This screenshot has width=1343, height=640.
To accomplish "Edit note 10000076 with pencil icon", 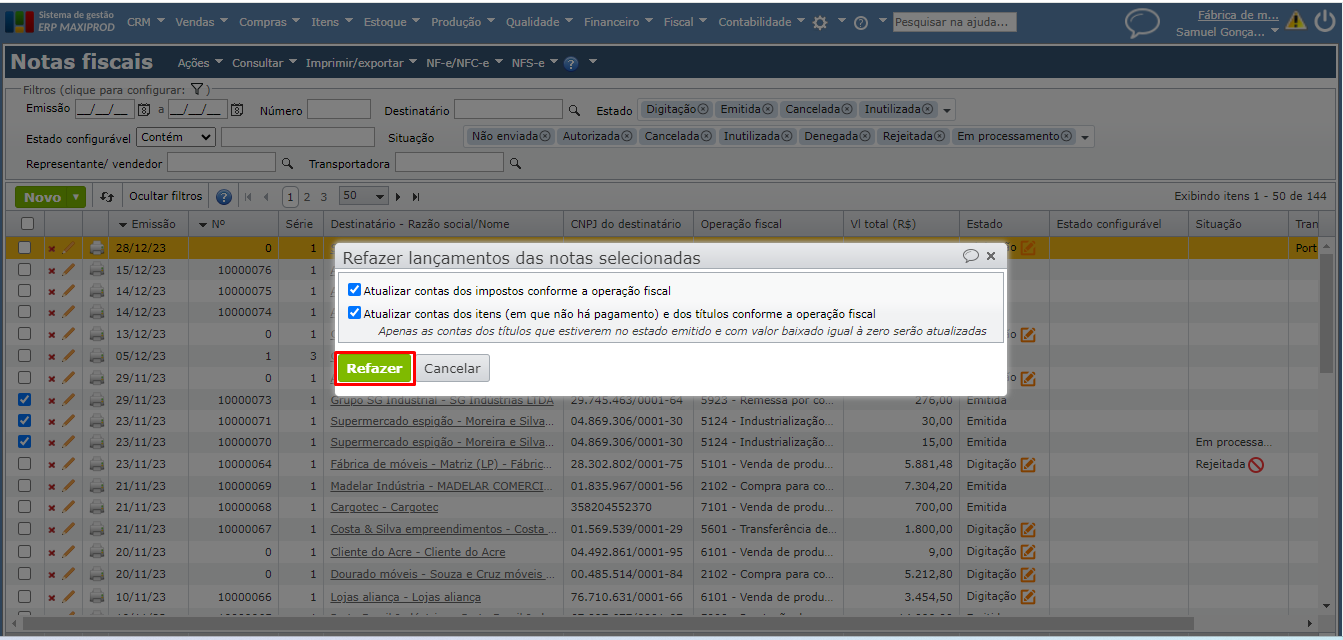I will click(x=69, y=270).
